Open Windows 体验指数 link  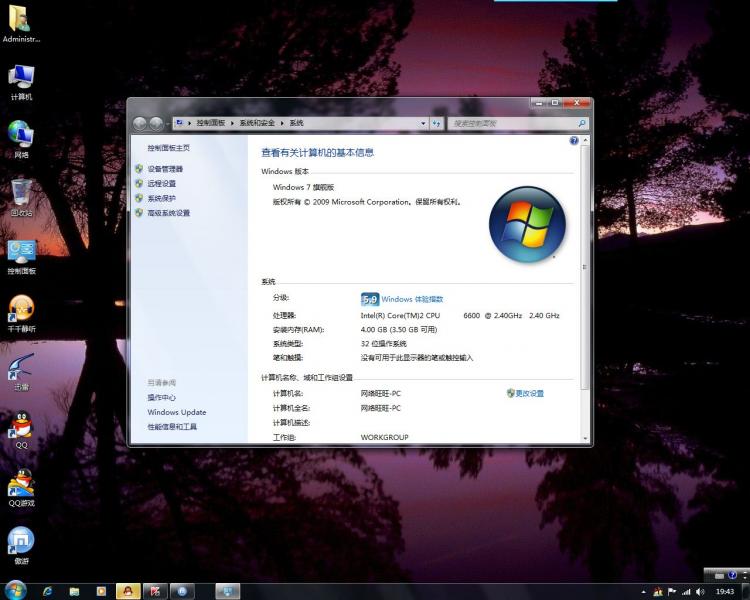pos(412,299)
